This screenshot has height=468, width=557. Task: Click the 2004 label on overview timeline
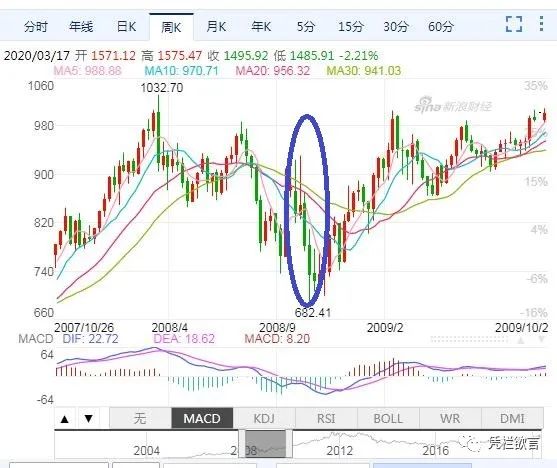pos(147,451)
